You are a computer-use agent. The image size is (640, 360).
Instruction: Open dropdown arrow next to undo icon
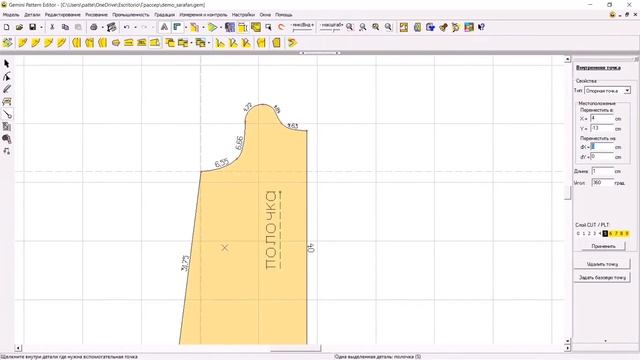tap(135, 27)
